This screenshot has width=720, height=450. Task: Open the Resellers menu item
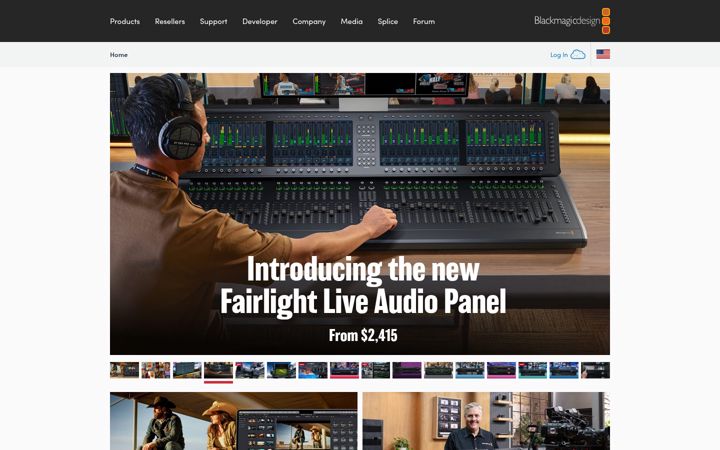(169, 21)
